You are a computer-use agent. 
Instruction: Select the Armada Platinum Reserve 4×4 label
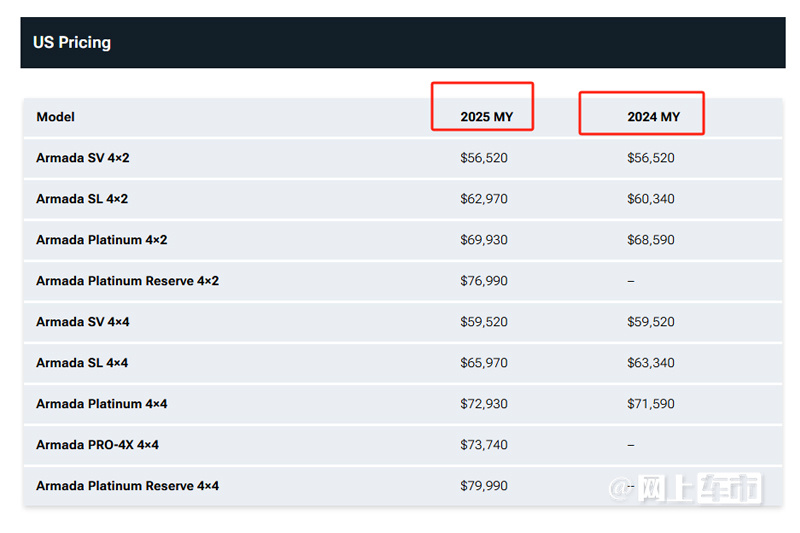[128, 486]
